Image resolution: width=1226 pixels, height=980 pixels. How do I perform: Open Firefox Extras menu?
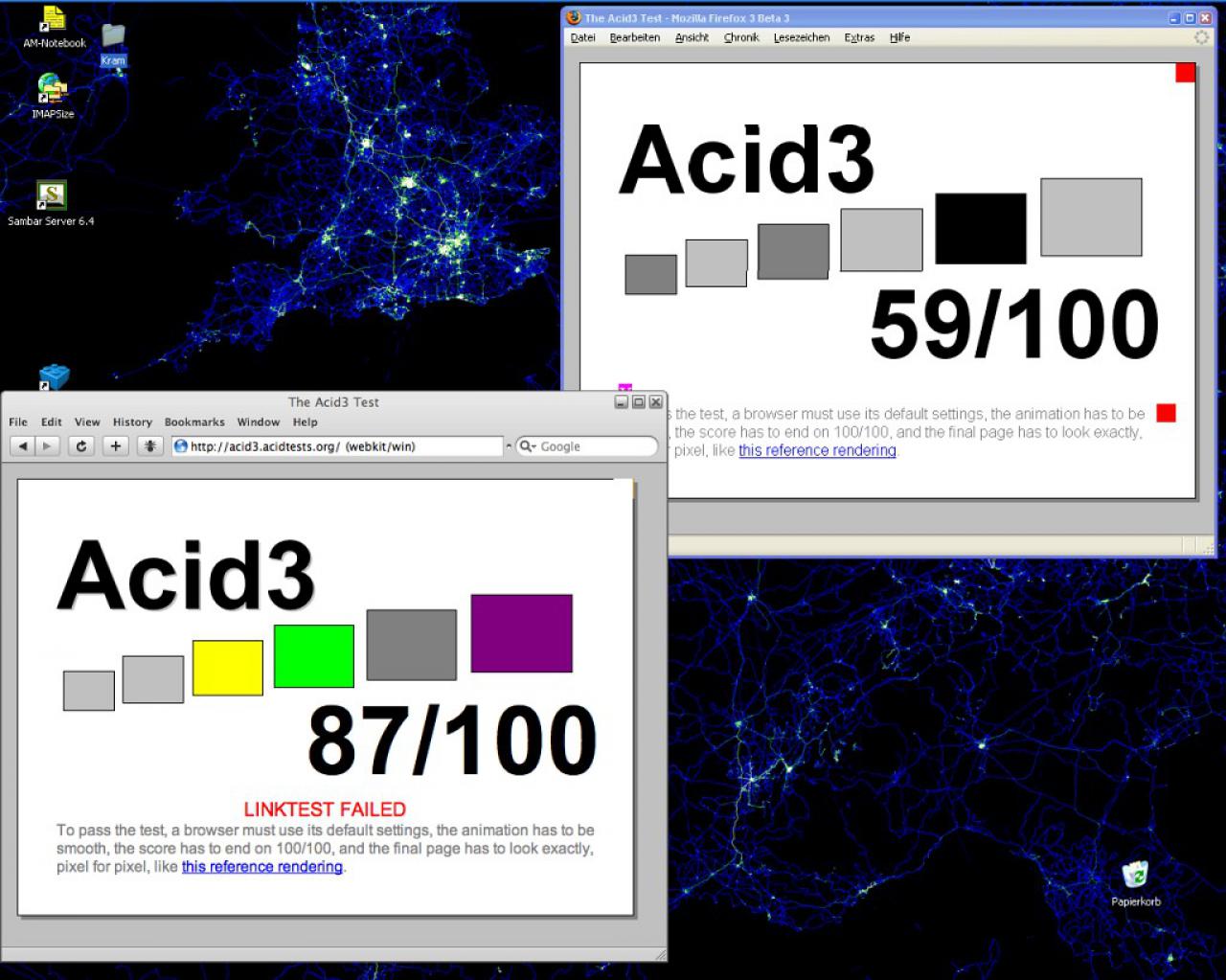click(x=859, y=37)
